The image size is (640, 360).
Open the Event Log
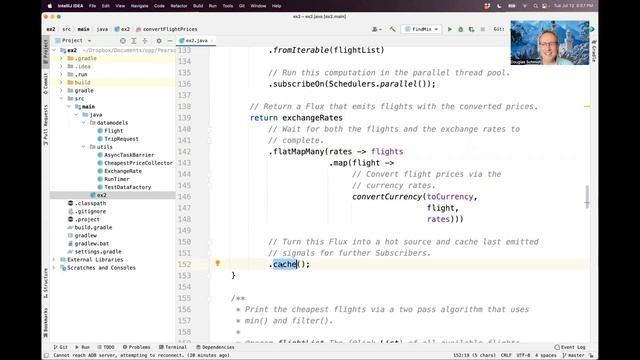tap(570, 347)
